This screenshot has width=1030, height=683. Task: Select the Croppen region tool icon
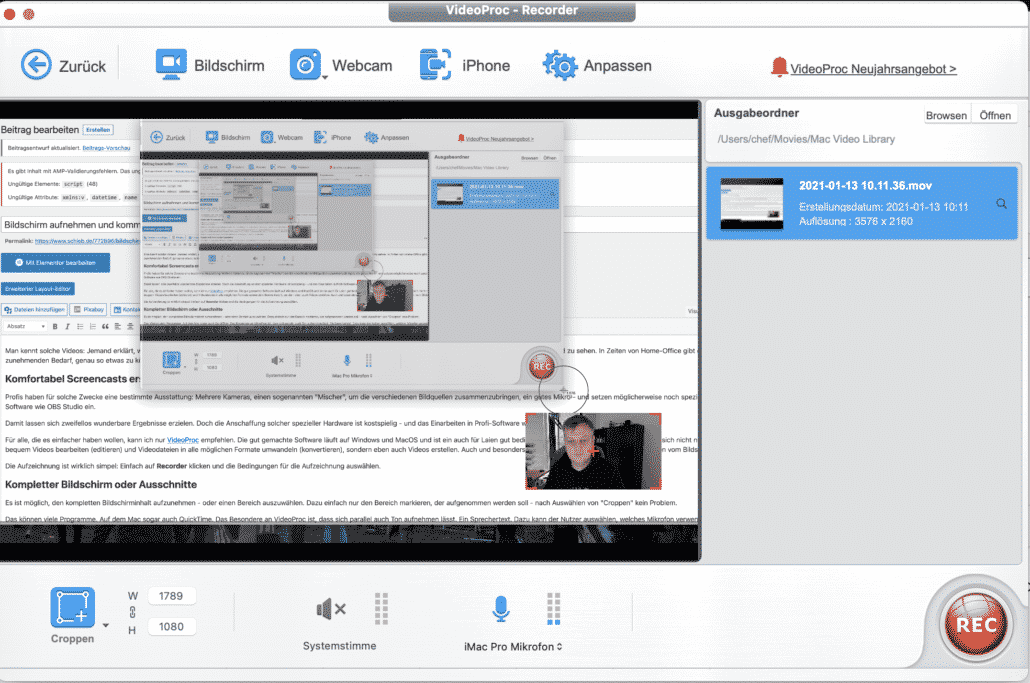point(72,607)
